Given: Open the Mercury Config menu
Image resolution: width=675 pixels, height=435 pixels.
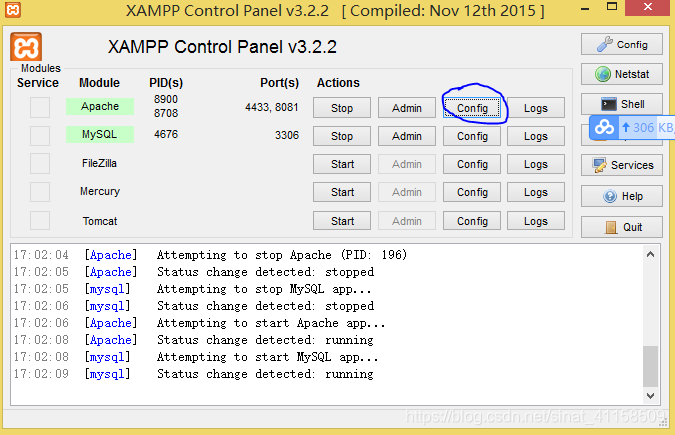Looking at the screenshot, I should pyautogui.click(x=472, y=192).
